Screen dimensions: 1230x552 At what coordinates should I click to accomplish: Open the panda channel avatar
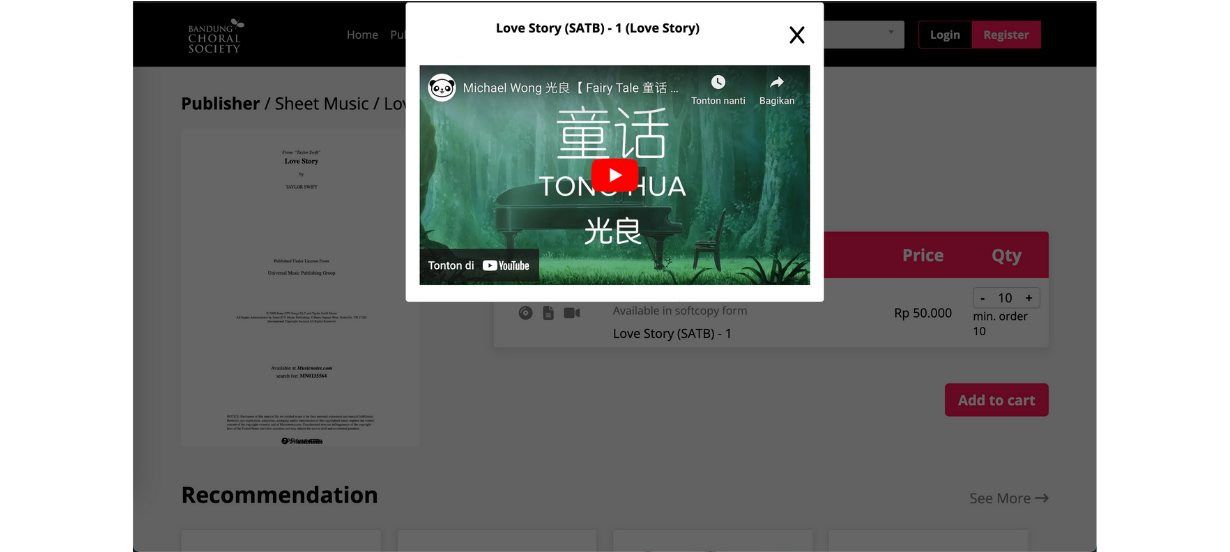coord(442,88)
